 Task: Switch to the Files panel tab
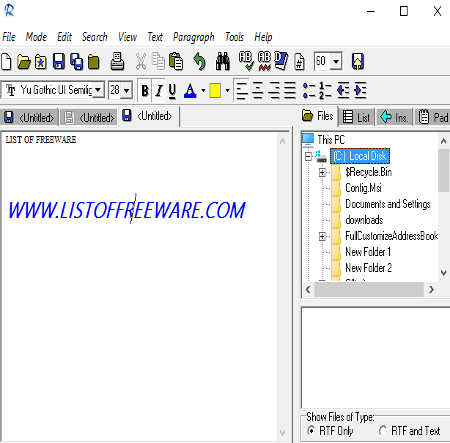pos(318,116)
